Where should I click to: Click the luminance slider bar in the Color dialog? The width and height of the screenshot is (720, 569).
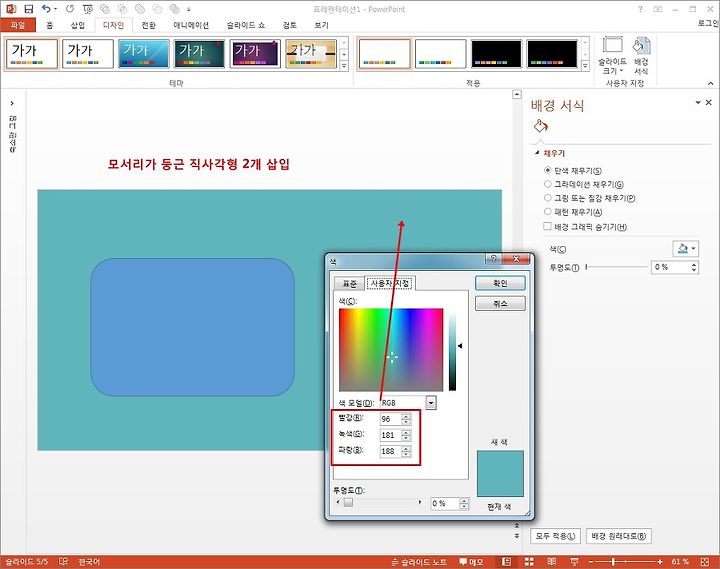(452, 351)
